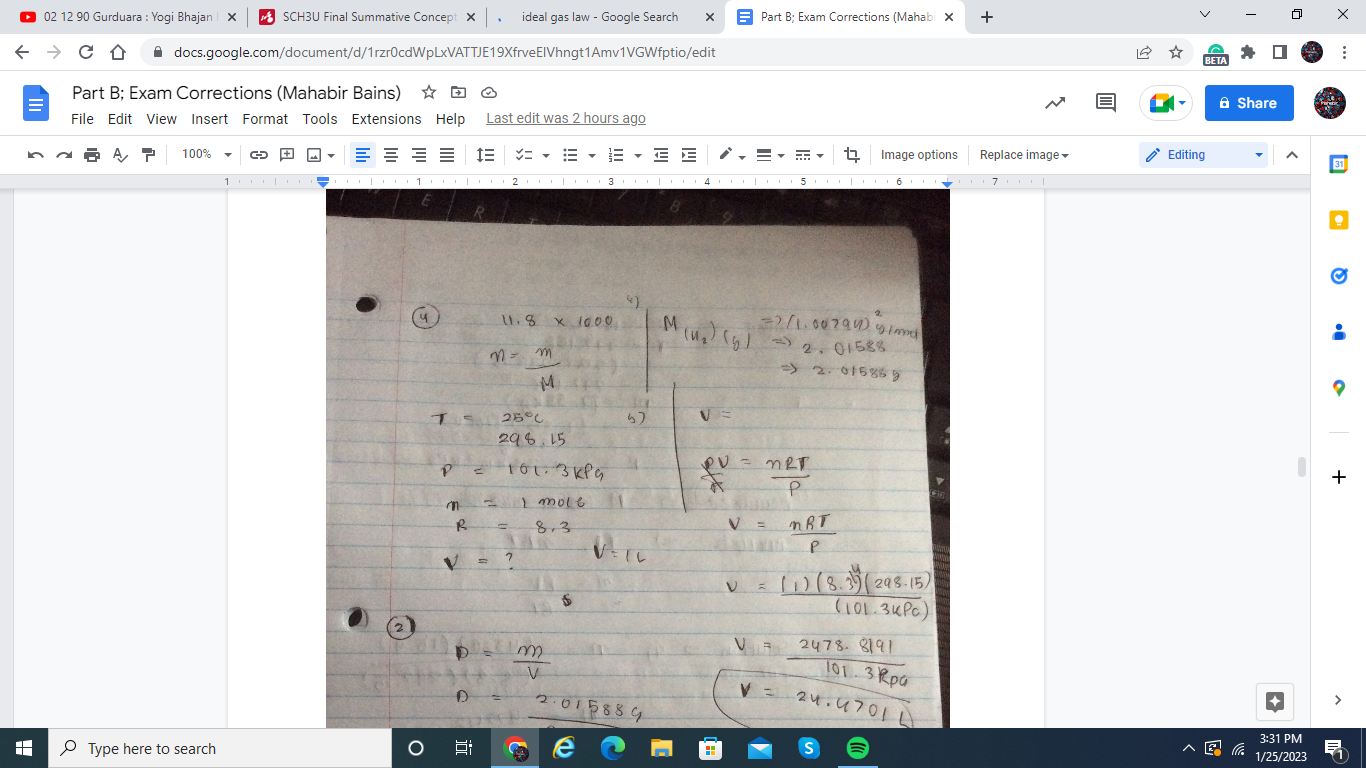The image size is (1366, 768).
Task: Open Spotify from the taskbar
Action: pos(857,748)
